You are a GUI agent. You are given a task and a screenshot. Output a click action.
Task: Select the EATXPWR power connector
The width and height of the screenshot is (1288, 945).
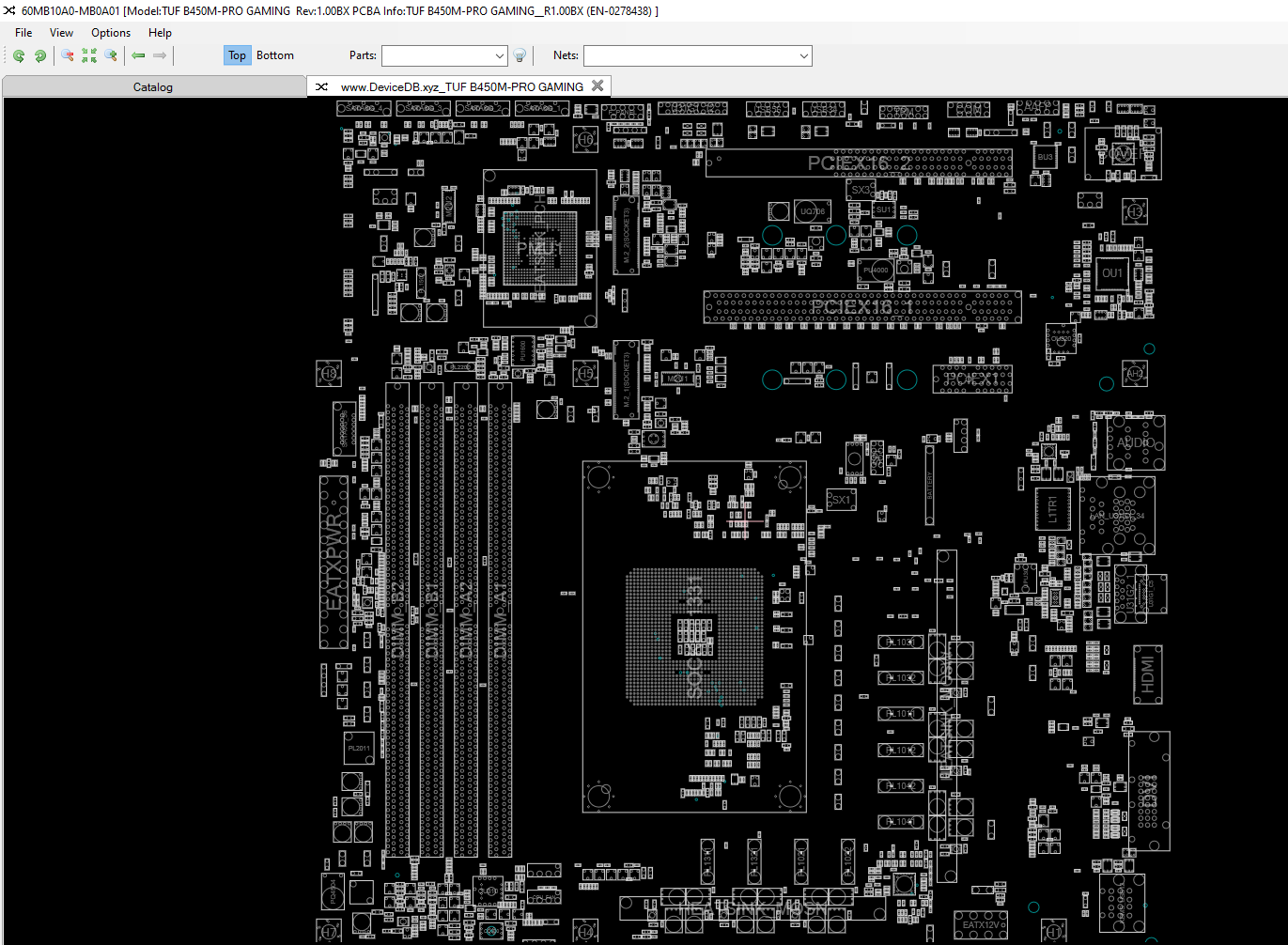[334, 562]
